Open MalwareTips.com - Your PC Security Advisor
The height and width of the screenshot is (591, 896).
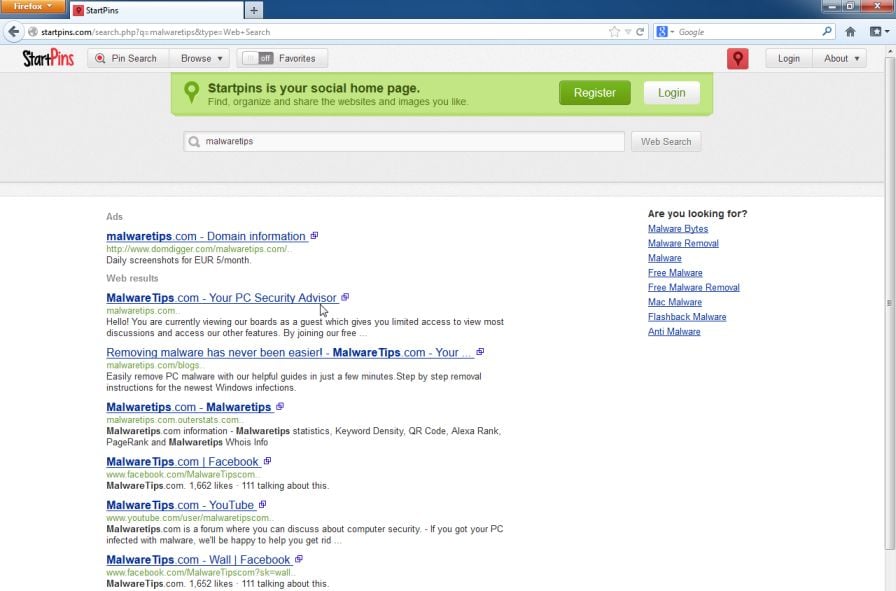(x=222, y=298)
